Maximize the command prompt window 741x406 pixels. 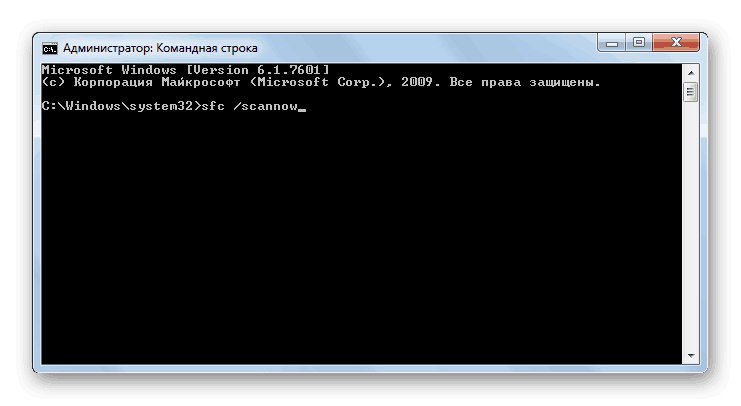(639, 43)
